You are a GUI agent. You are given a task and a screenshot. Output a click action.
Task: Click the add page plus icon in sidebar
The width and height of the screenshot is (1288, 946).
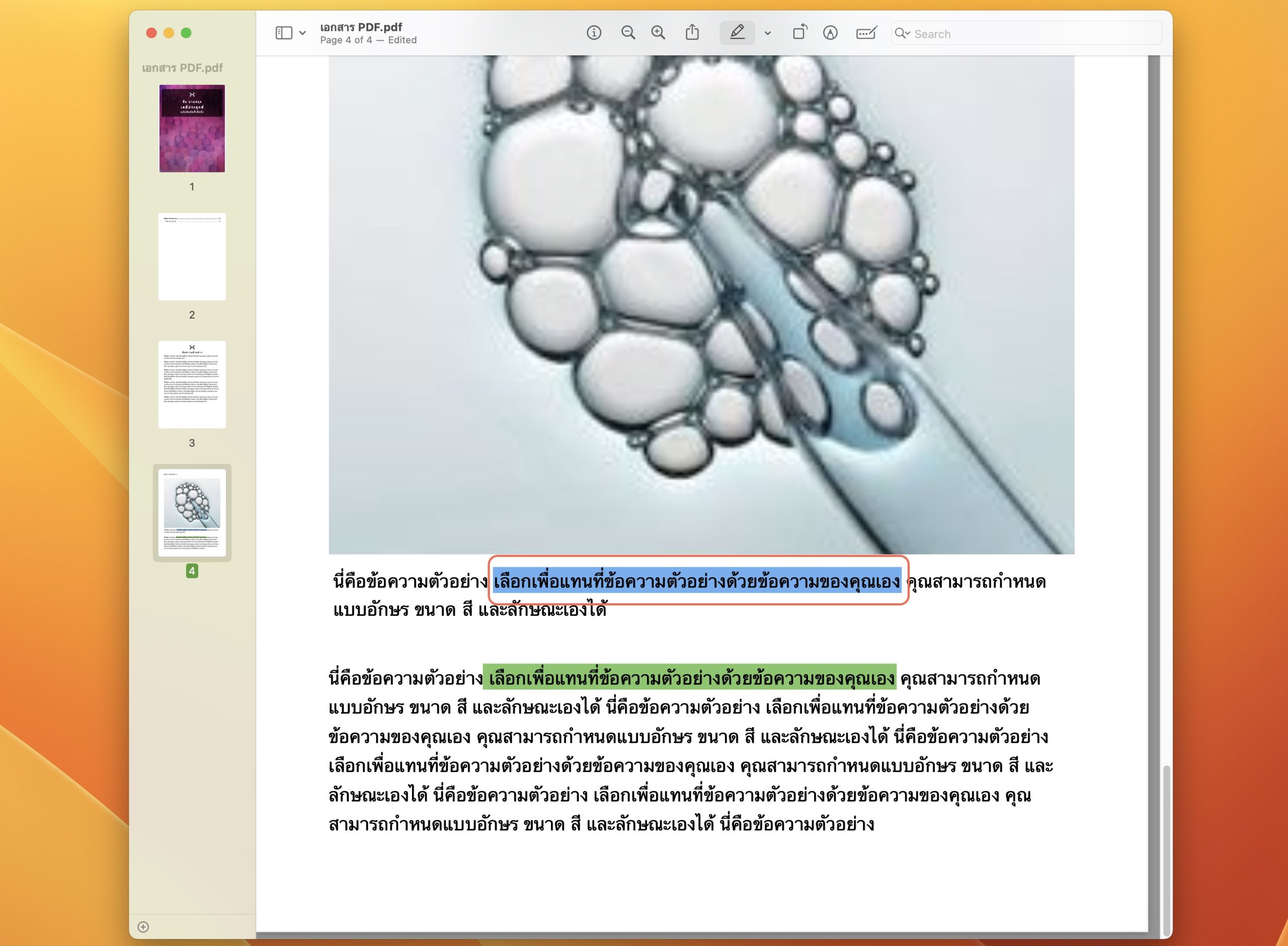coord(143,926)
